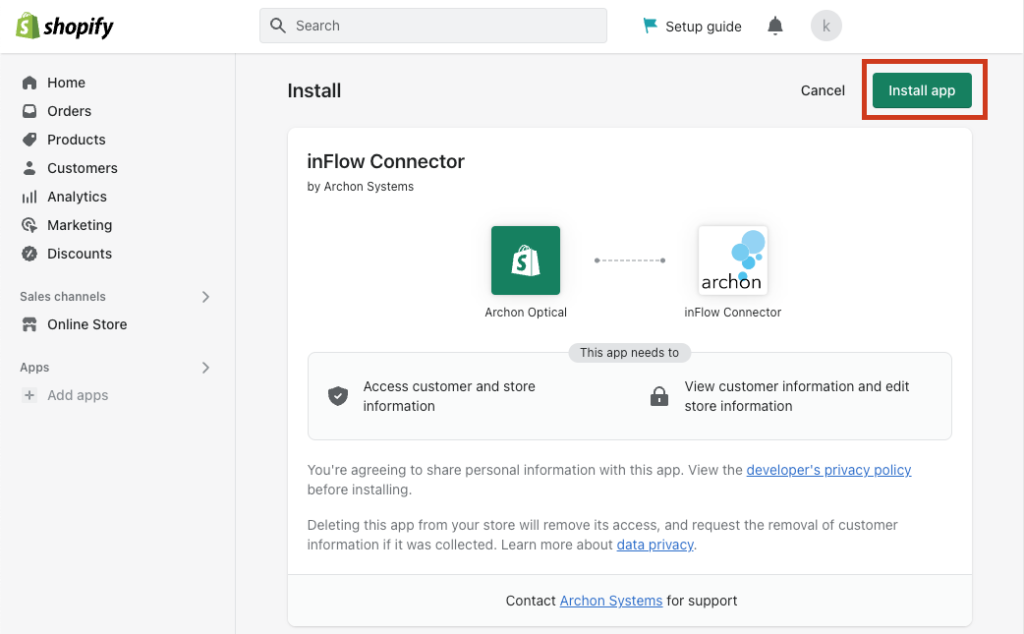Click the Discounts percent badge icon

pos(29,253)
